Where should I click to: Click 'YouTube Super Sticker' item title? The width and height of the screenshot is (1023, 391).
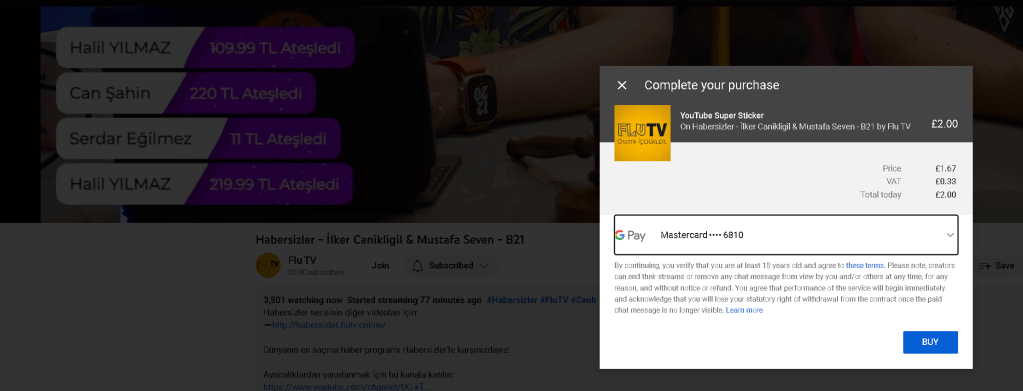[722, 116]
